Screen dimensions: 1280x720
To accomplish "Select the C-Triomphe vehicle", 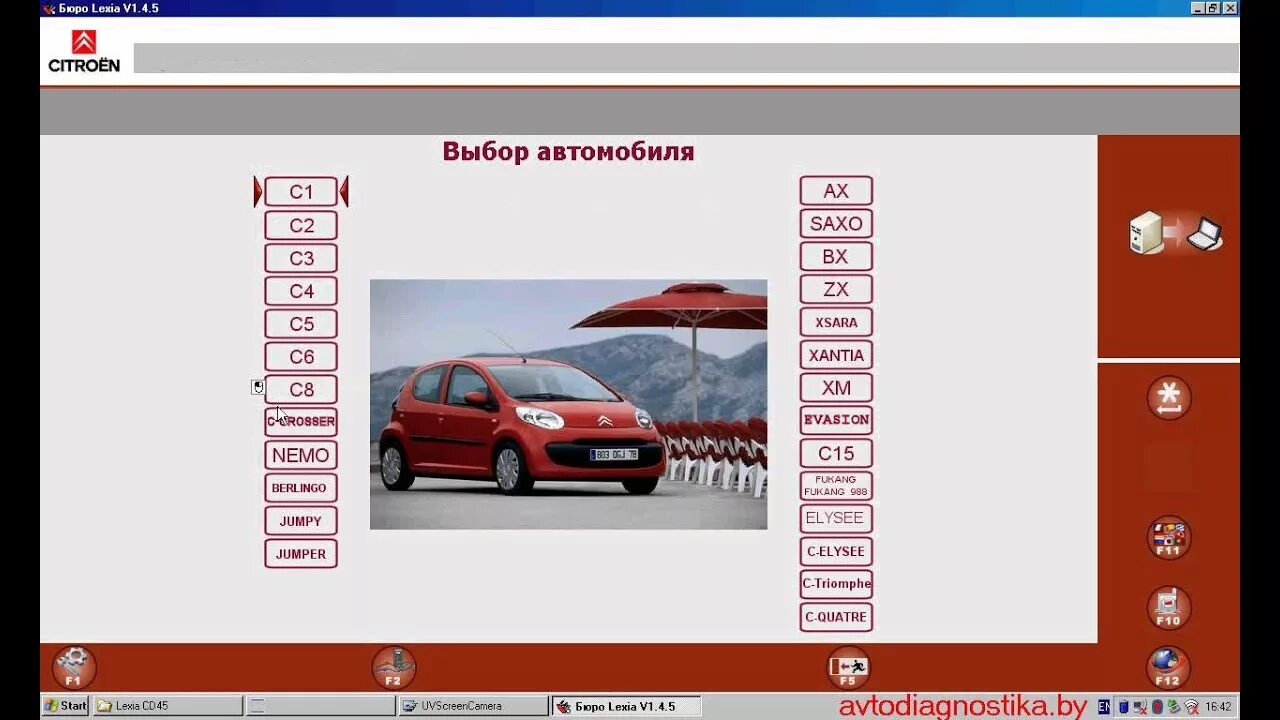I will tap(836, 584).
